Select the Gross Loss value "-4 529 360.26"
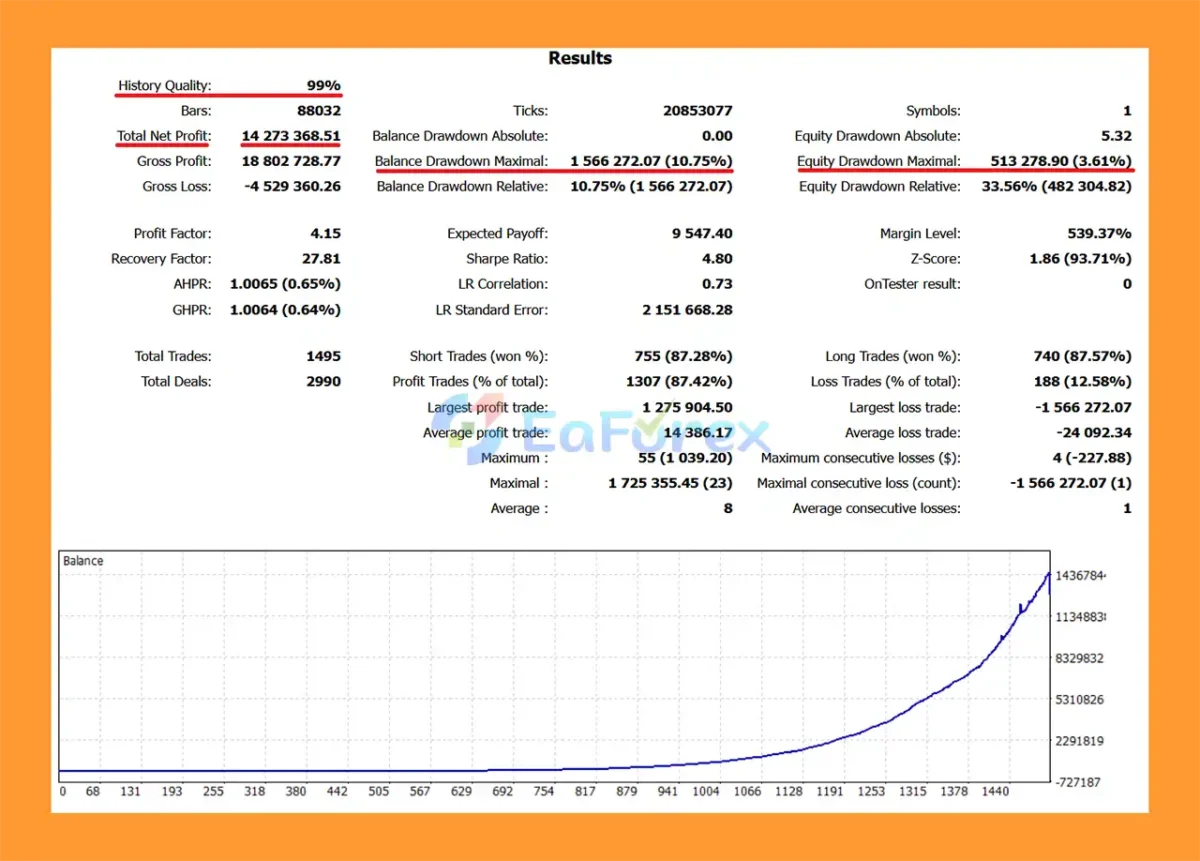Screen dimensions: 1200x861 (292, 186)
